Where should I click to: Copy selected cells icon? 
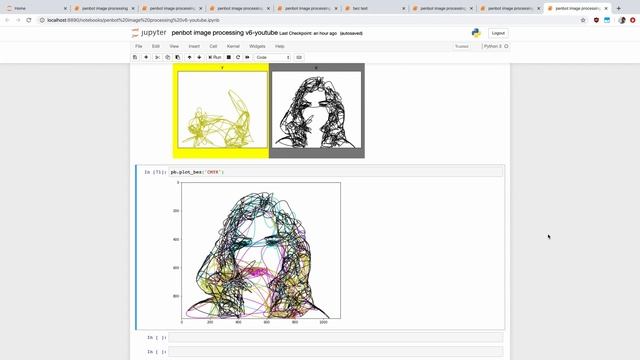pos(167,58)
